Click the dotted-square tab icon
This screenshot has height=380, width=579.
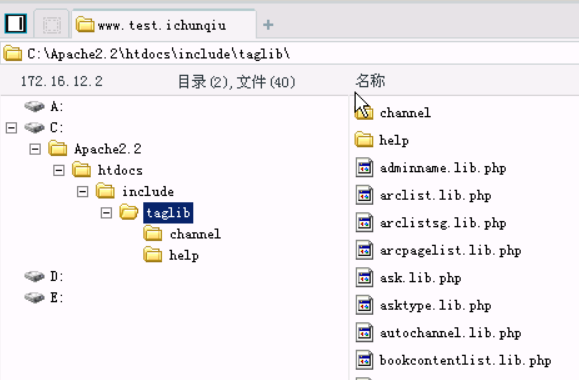click(51, 25)
